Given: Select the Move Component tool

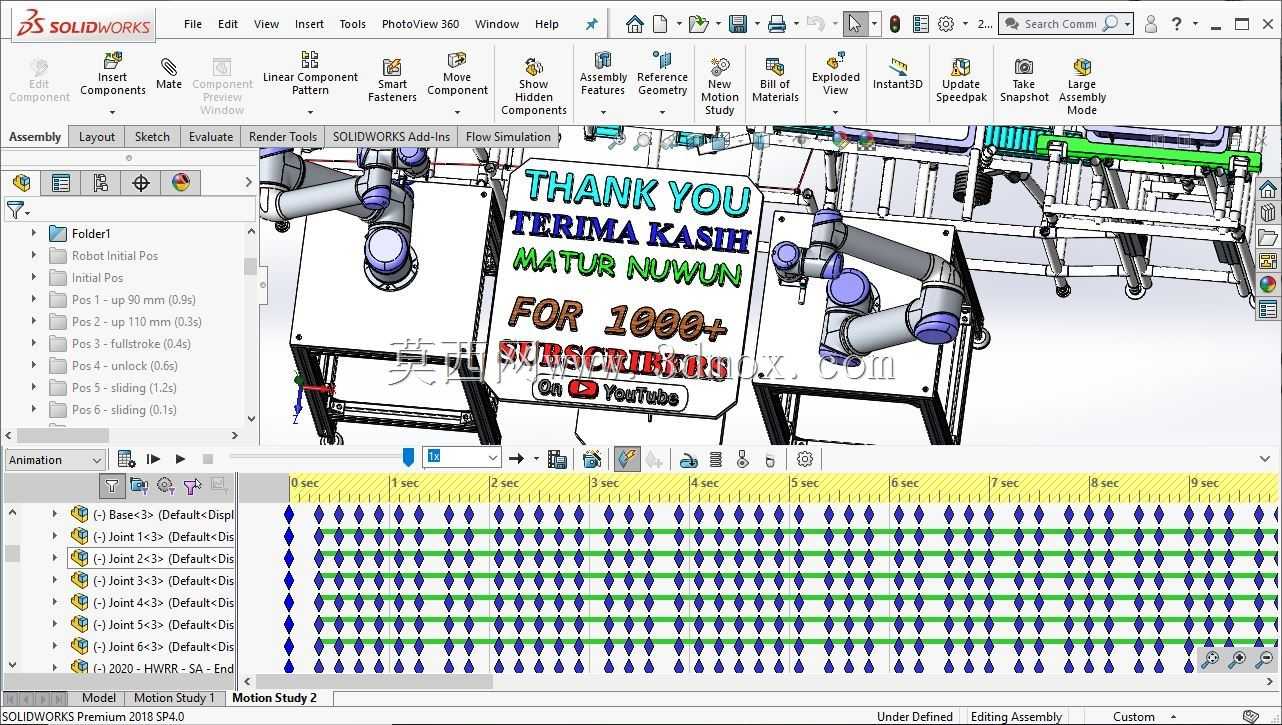Looking at the screenshot, I should click(x=457, y=75).
